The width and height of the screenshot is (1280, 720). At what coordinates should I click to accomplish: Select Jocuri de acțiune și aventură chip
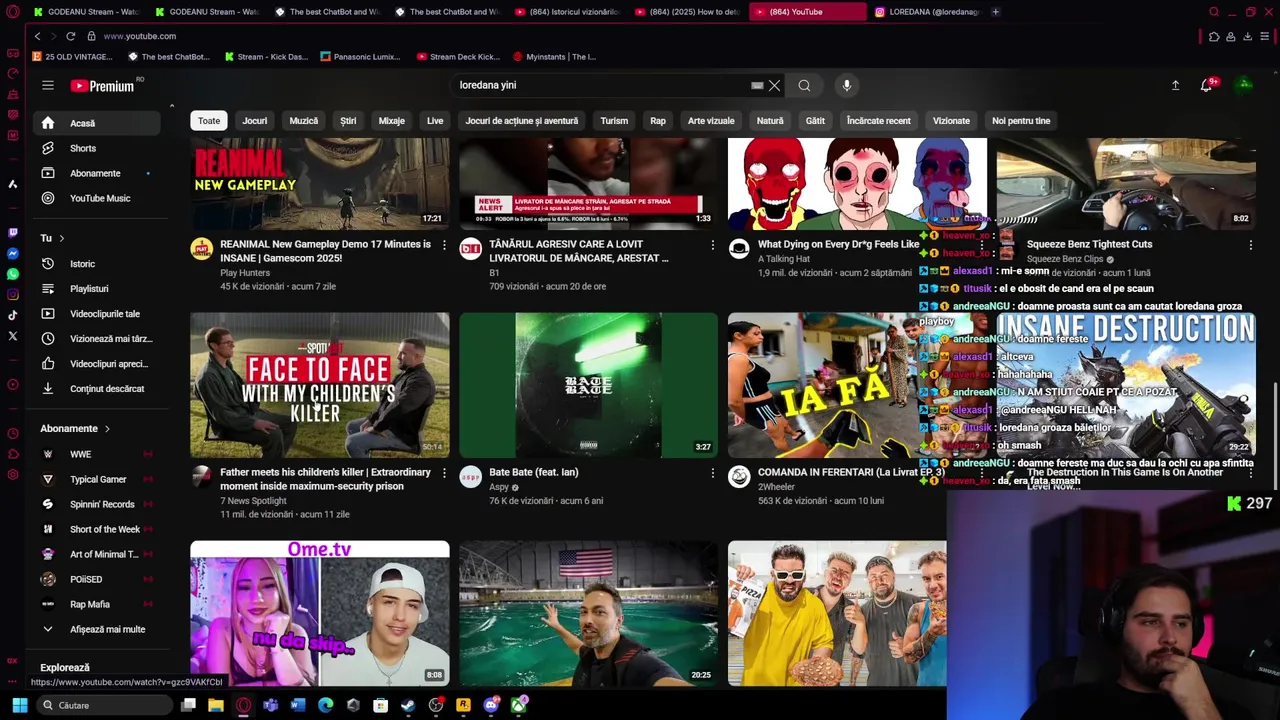[x=522, y=121]
